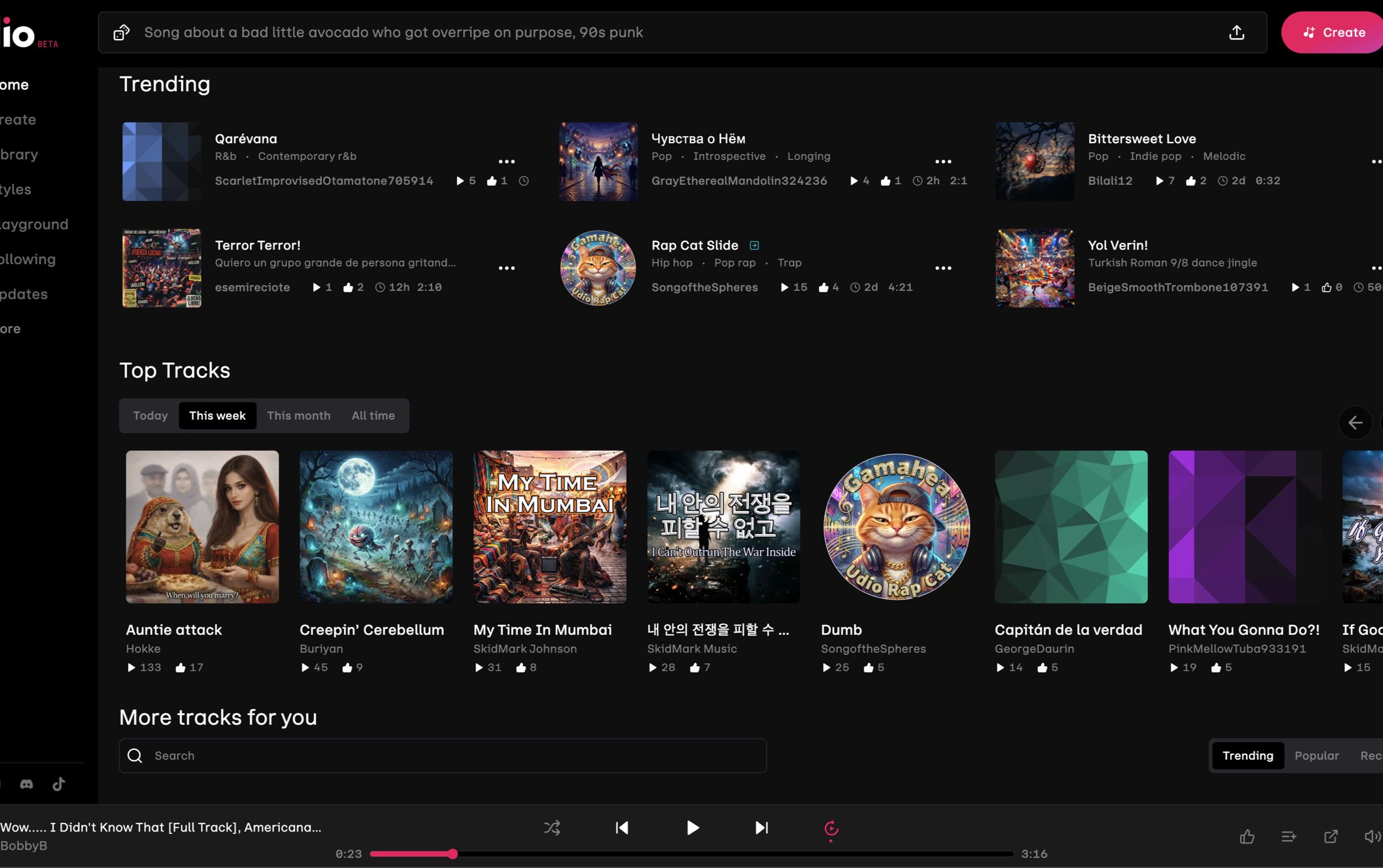Open three-dot menu for Чувства о Нём
The image size is (1383, 868).
[943, 162]
